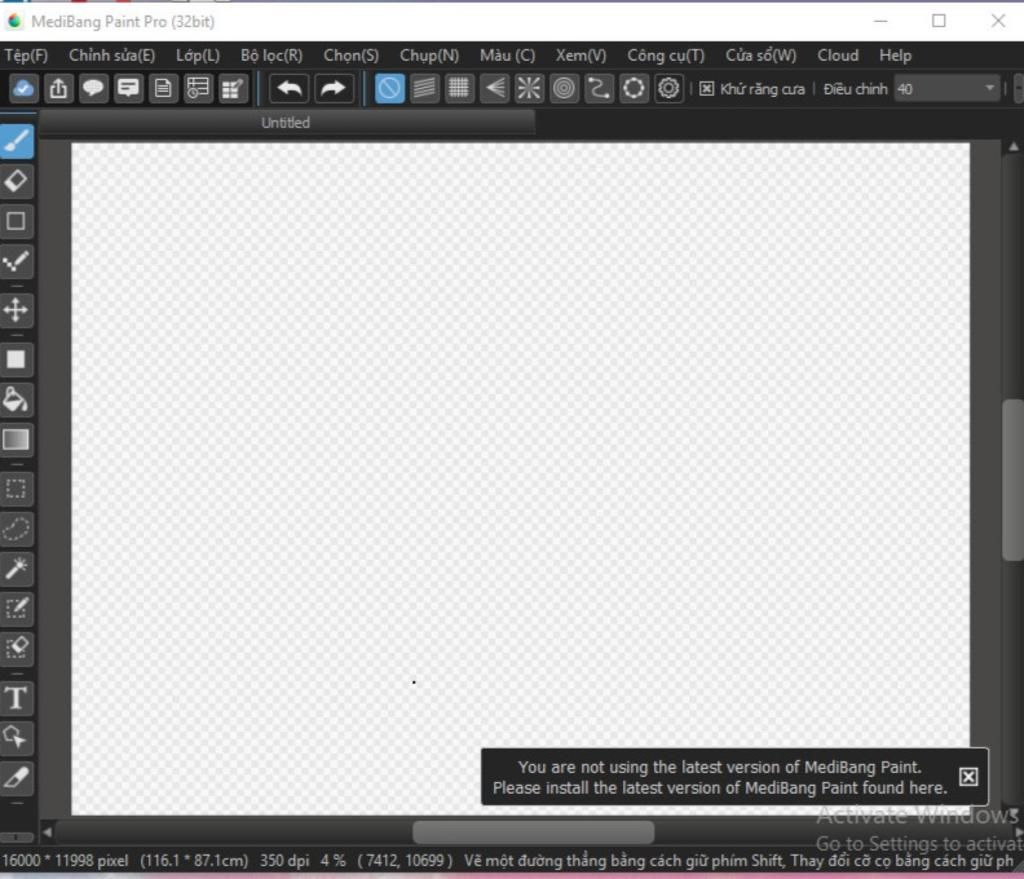Close the update notification popup
1024x879 pixels.
click(x=968, y=776)
